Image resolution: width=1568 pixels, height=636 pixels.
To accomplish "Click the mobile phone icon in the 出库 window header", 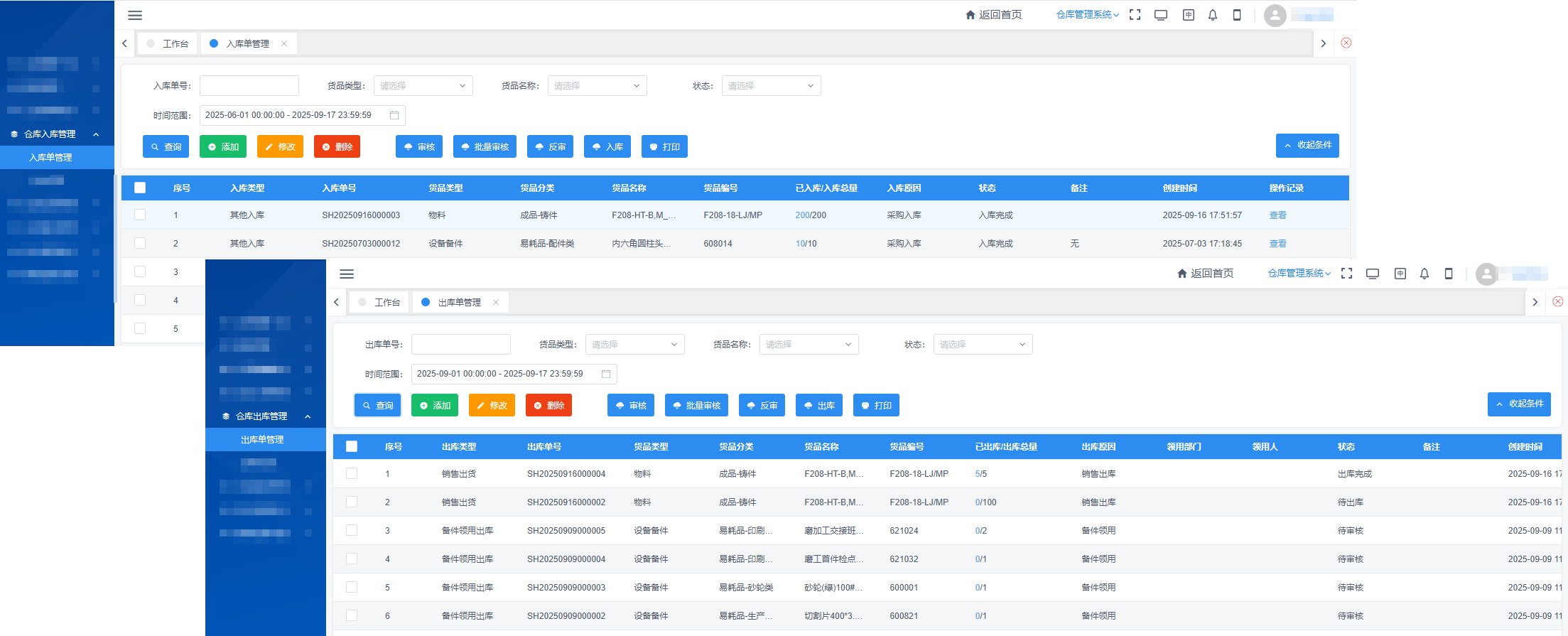I will pyautogui.click(x=1449, y=274).
